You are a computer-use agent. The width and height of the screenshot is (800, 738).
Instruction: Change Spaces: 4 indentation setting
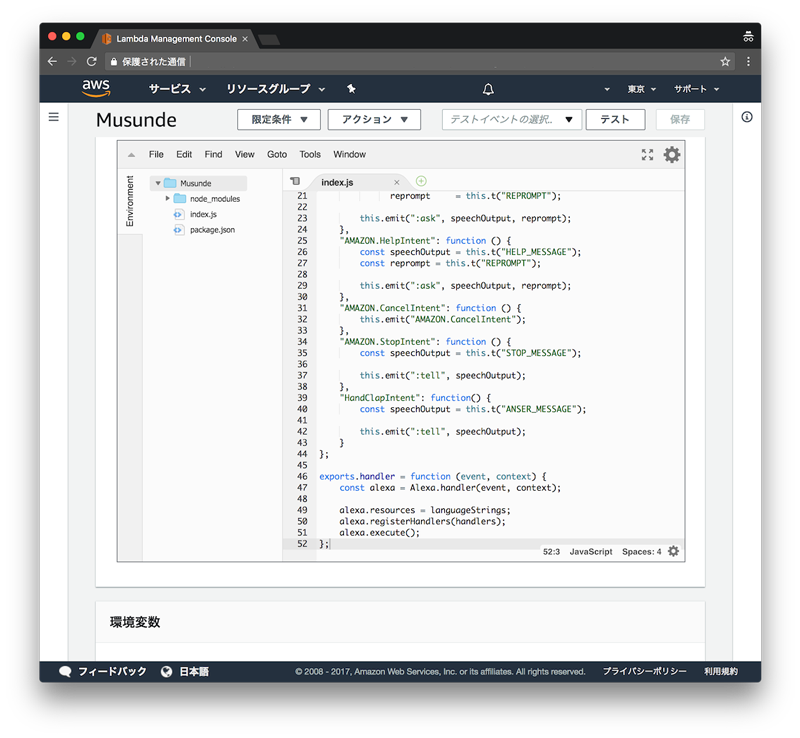click(641, 552)
